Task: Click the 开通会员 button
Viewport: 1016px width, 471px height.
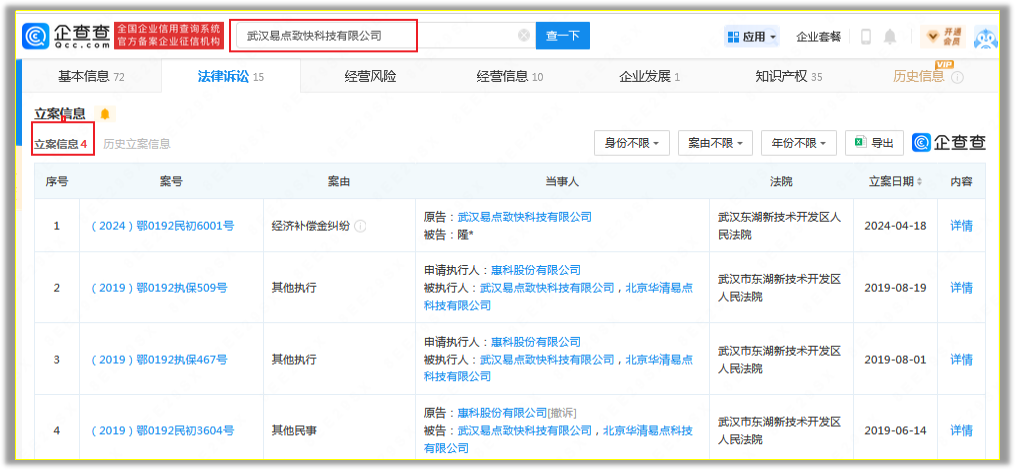Action: coord(943,37)
